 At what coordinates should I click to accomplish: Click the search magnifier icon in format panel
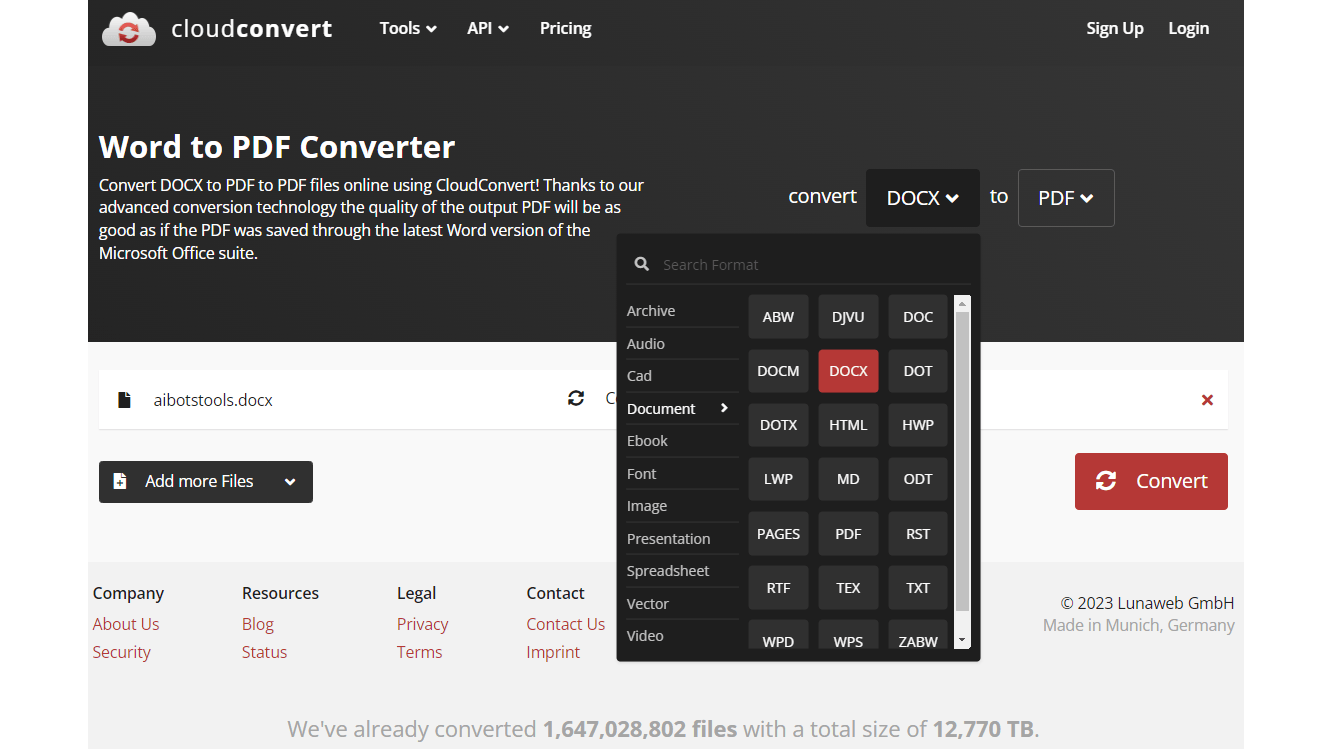642,264
